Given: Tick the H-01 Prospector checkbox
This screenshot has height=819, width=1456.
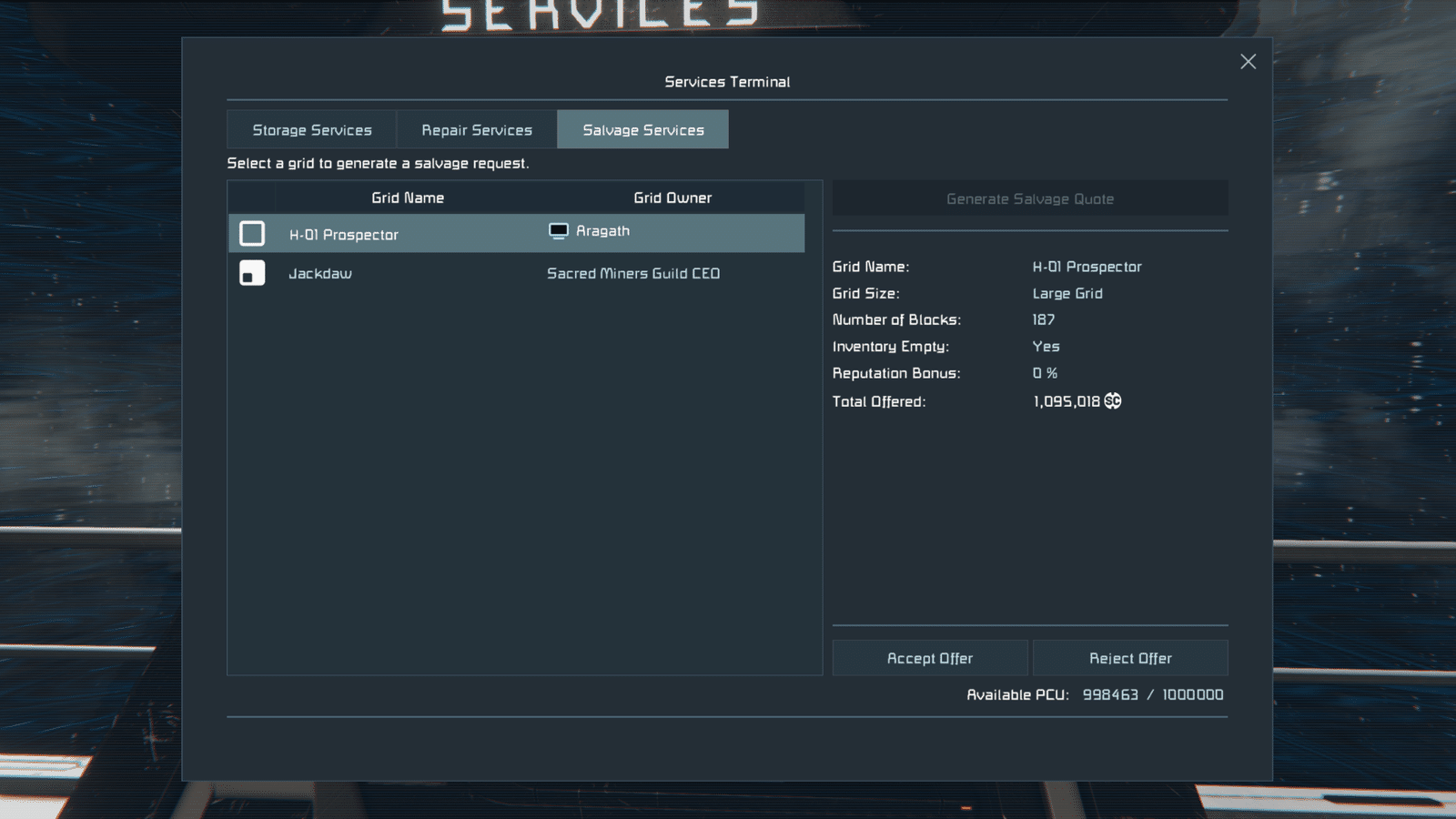Looking at the screenshot, I should coord(252,234).
